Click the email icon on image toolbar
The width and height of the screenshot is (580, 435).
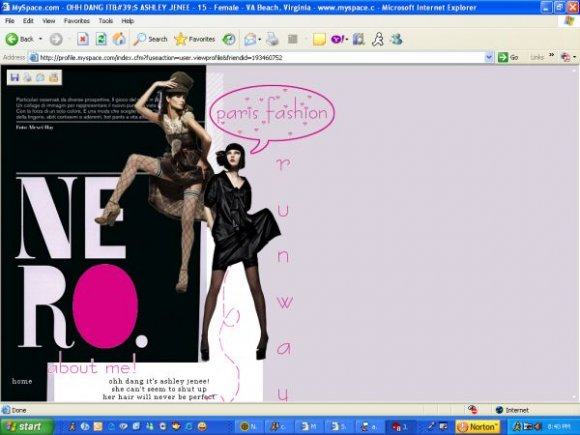tap(40, 77)
